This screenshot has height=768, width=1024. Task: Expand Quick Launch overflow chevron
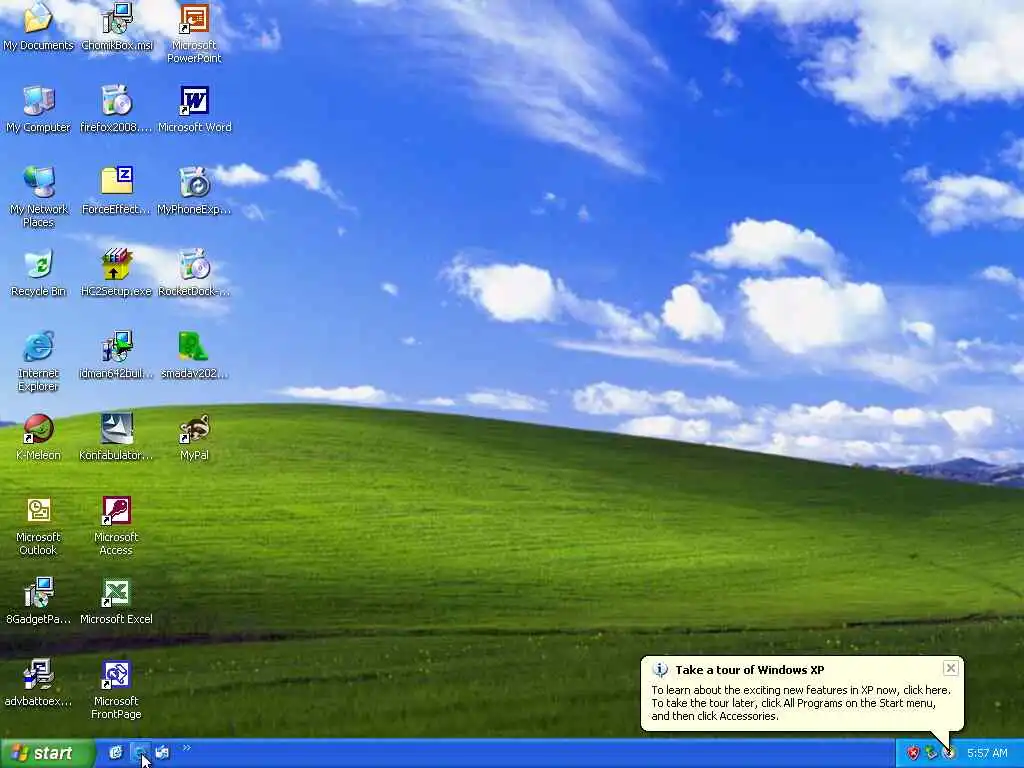point(186,748)
